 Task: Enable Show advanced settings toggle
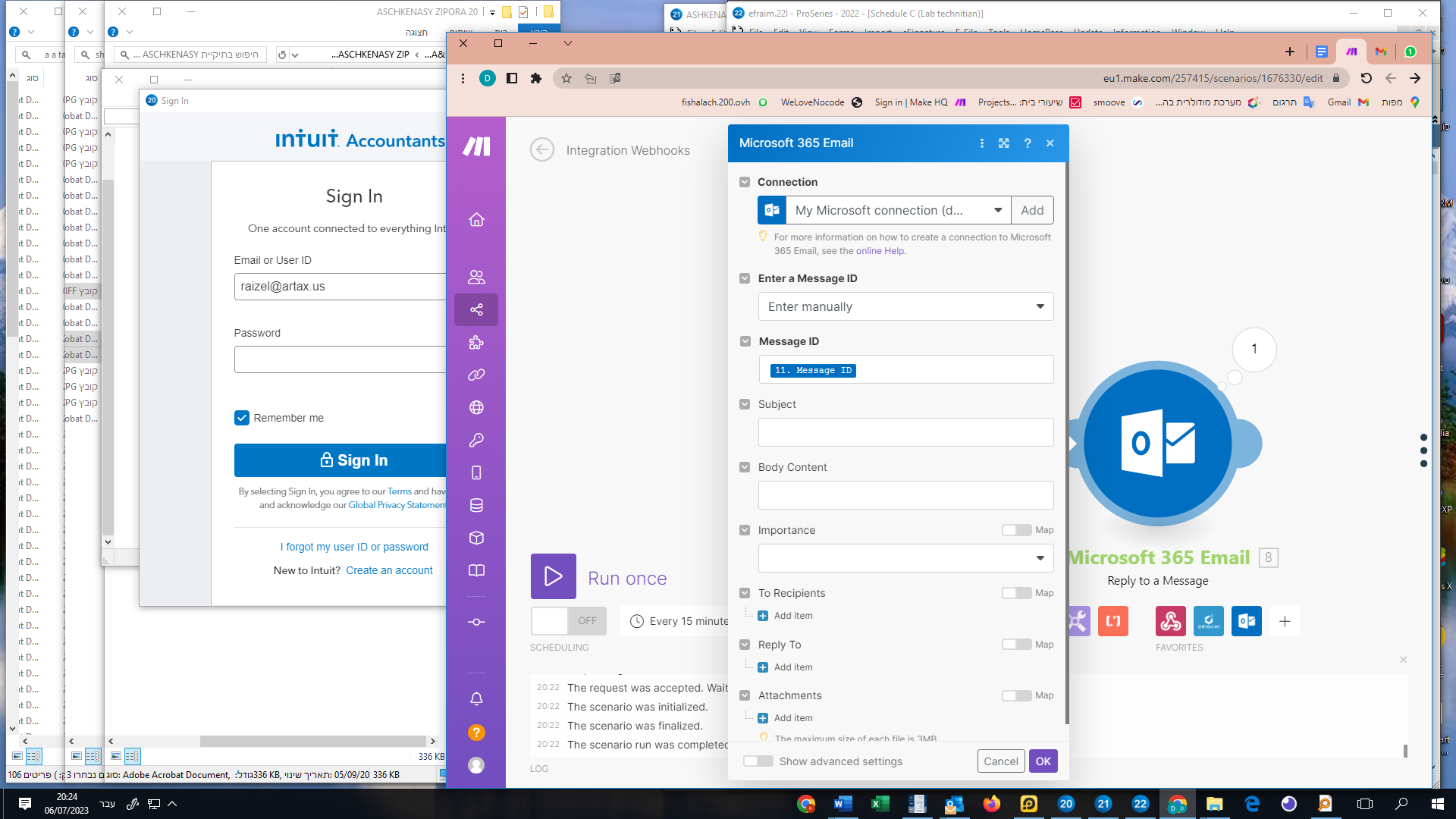click(758, 761)
